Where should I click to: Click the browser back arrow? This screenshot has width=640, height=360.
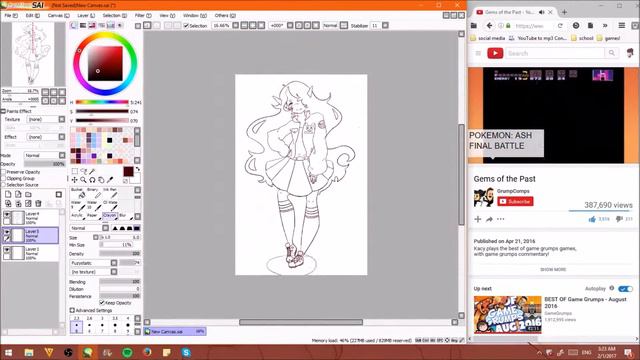tap(489, 25)
